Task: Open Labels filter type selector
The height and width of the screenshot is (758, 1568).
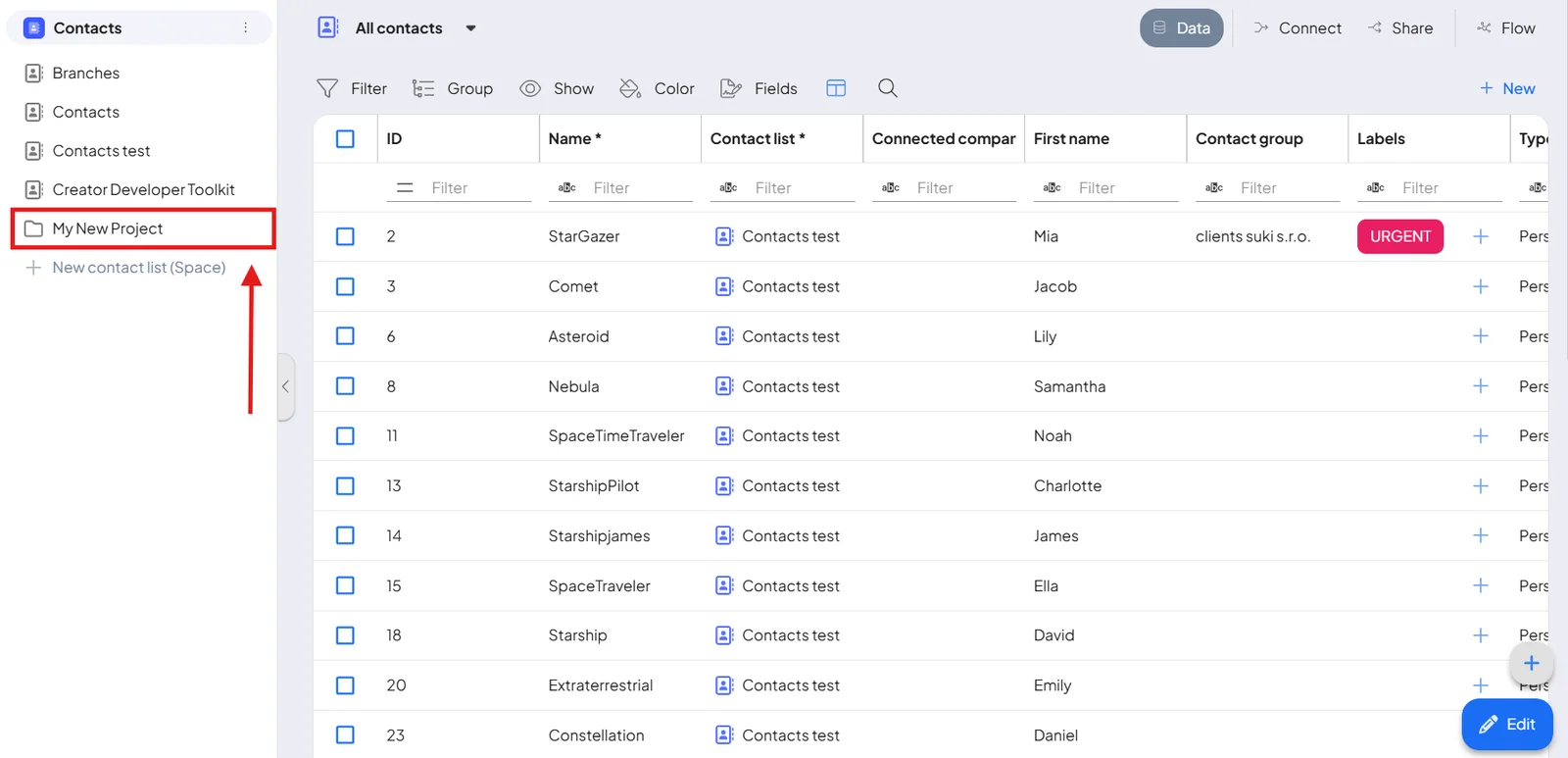Action: tap(1375, 187)
